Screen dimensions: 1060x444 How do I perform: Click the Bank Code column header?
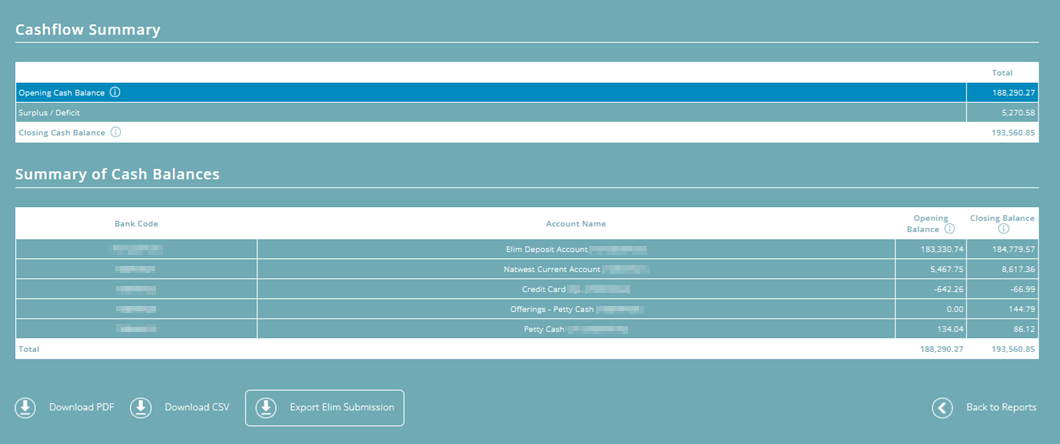coord(137,224)
